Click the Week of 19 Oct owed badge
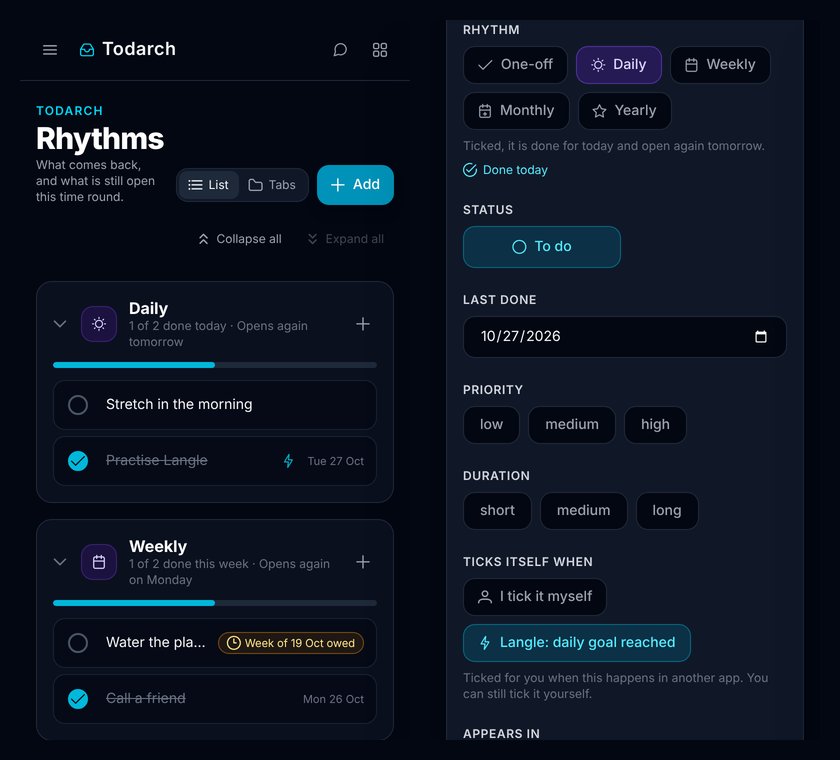Viewport: 840px width, 760px height. pyautogui.click(x=291, y=643)
